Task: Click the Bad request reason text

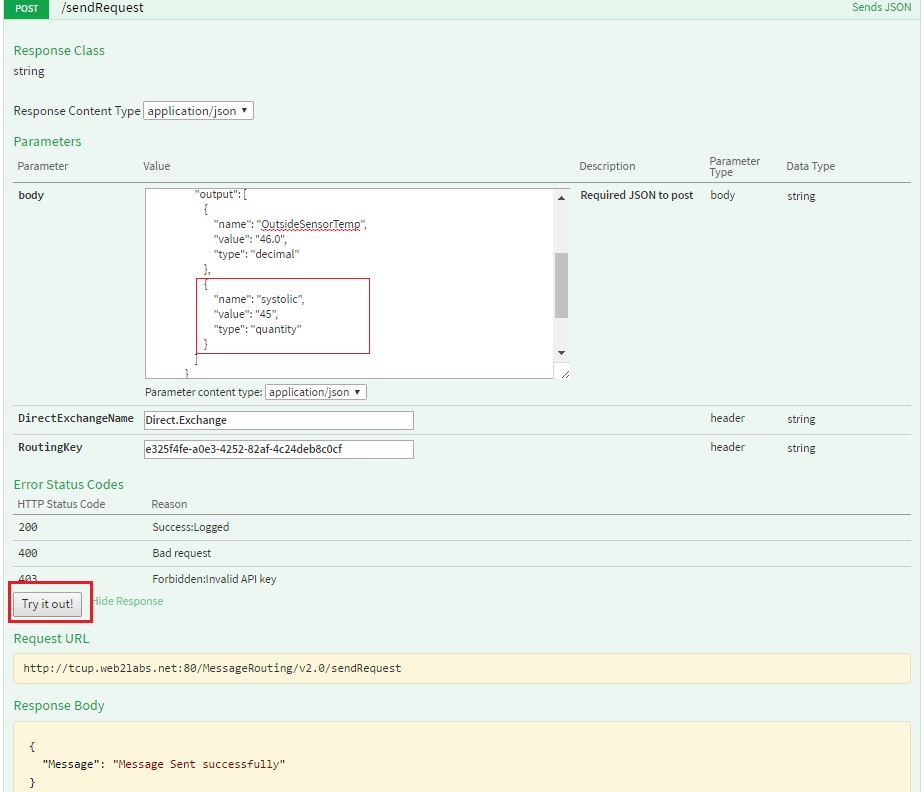Action: (x=181, y=553)
